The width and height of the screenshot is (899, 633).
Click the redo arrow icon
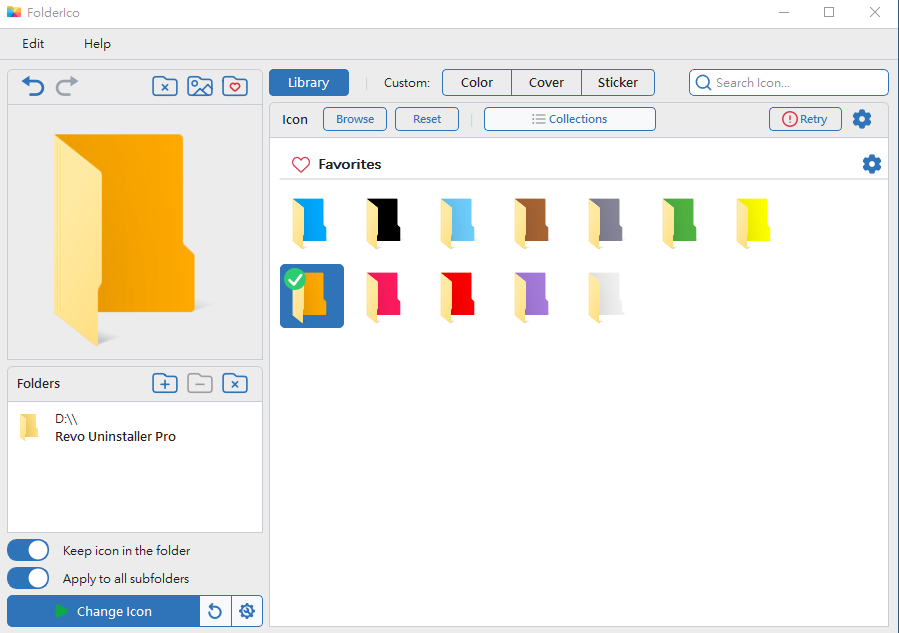[x=67, y=87]
